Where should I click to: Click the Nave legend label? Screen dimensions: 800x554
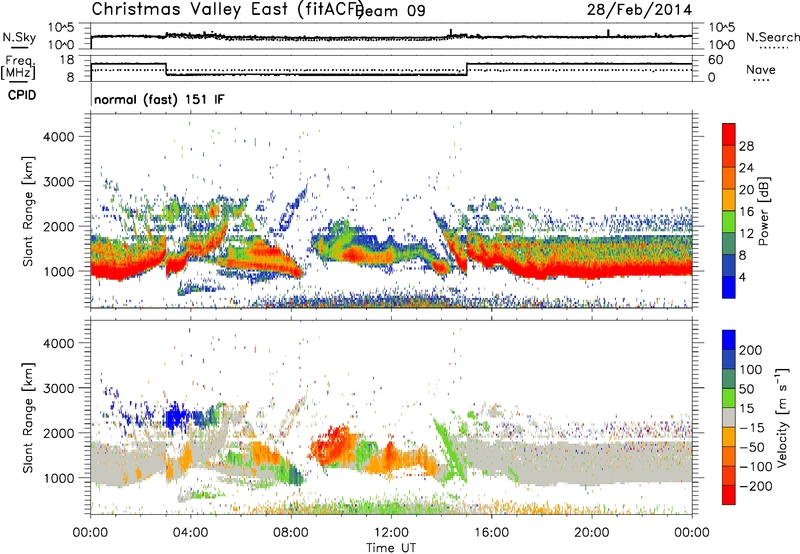[x=761, y=70]
